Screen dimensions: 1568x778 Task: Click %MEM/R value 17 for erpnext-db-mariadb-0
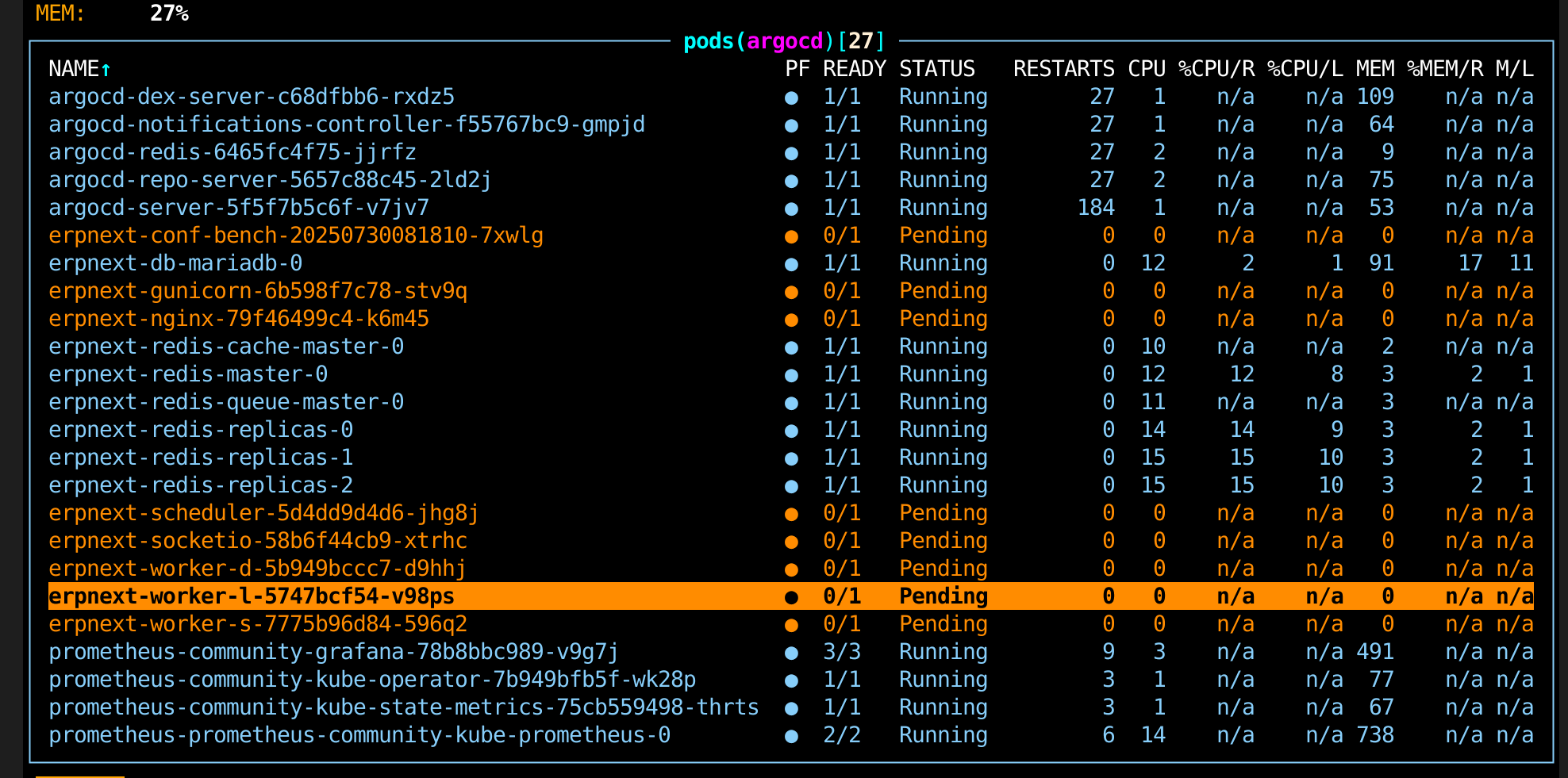tap(1470, 263)
